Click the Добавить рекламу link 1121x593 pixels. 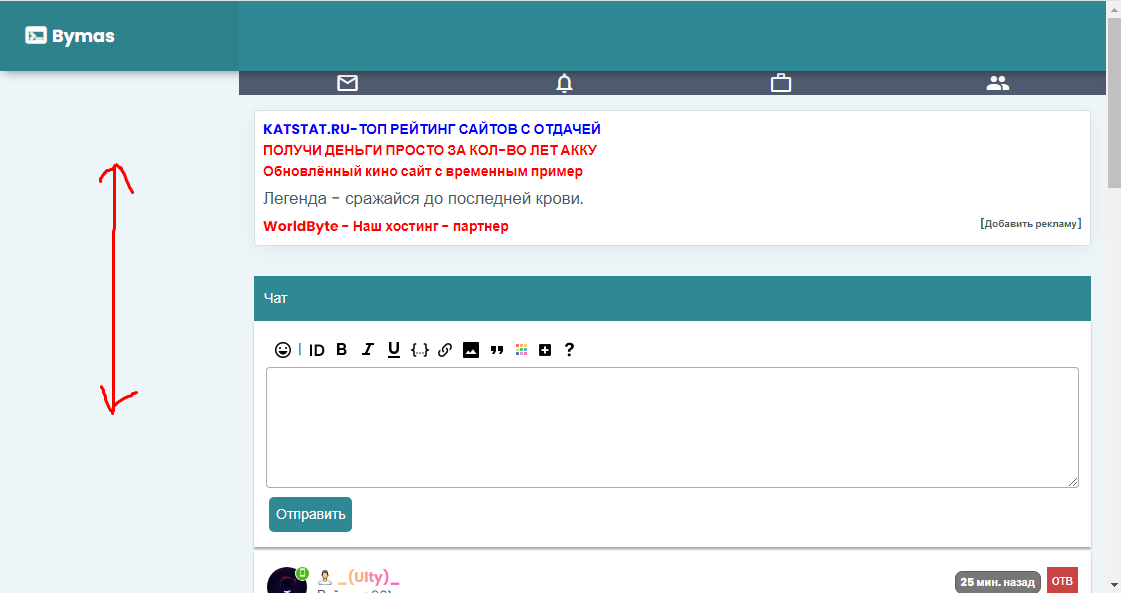tap(1031, 223)
